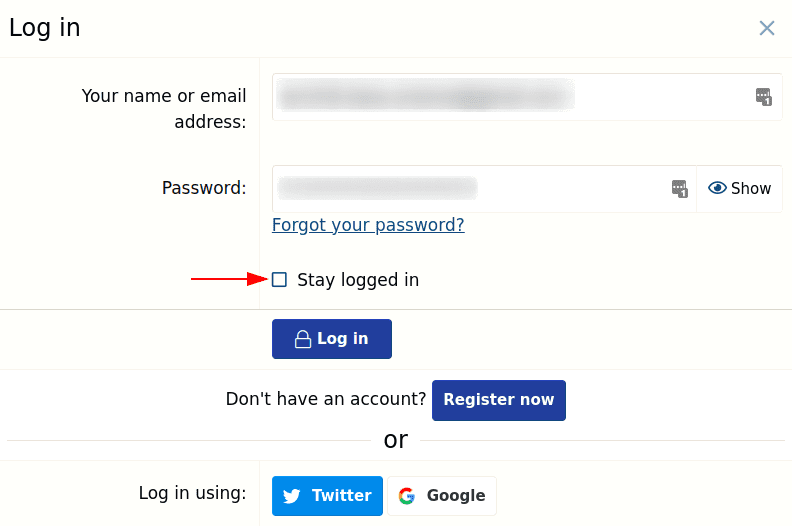Click the Twitter bird icon

coord(292,496)
